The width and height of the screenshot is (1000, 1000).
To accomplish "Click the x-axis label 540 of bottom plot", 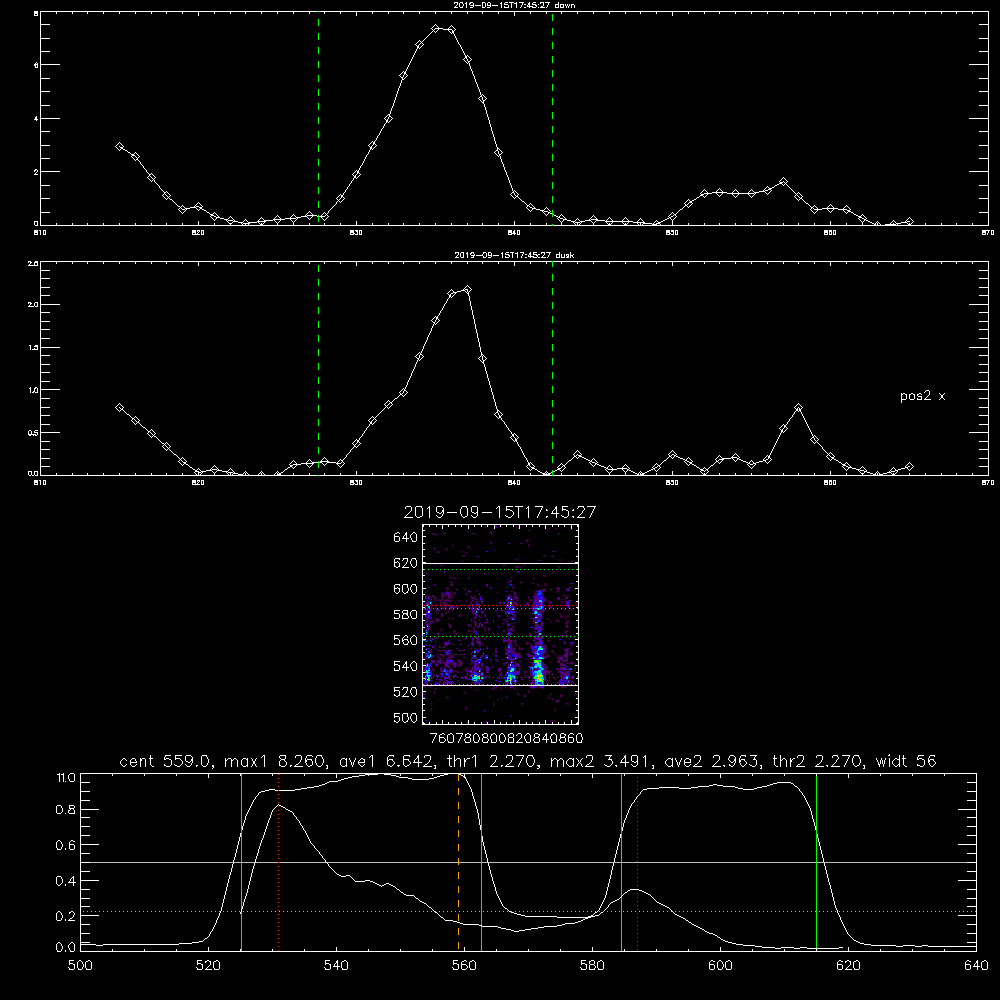I will [336, 966].
